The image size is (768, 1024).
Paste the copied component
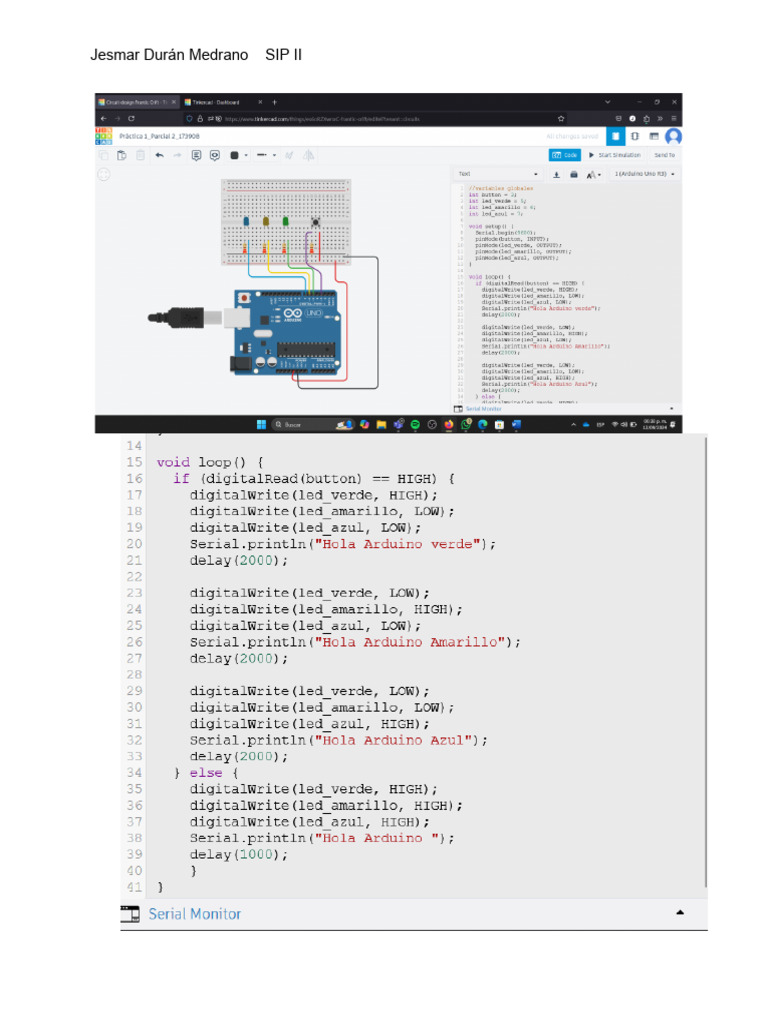[x=122, y=155]
